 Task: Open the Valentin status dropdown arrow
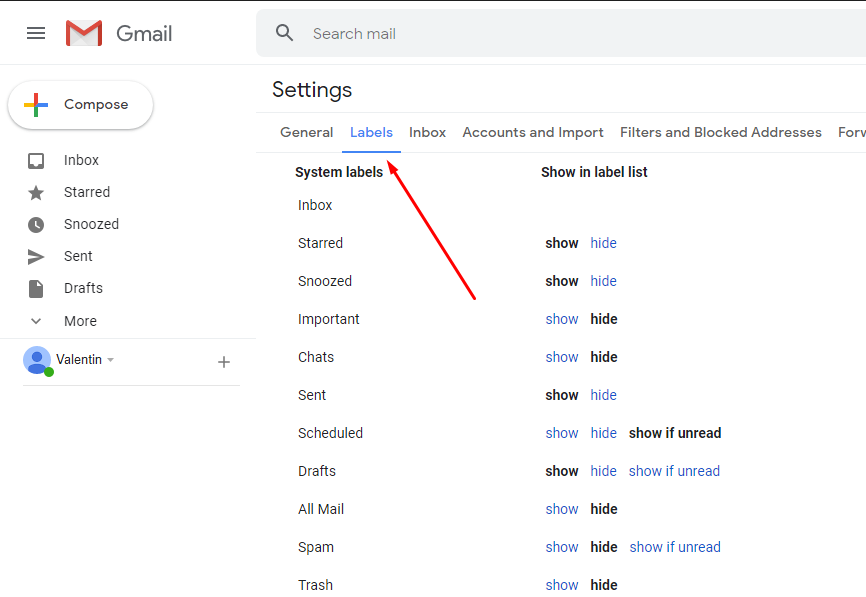click(111, 360)
